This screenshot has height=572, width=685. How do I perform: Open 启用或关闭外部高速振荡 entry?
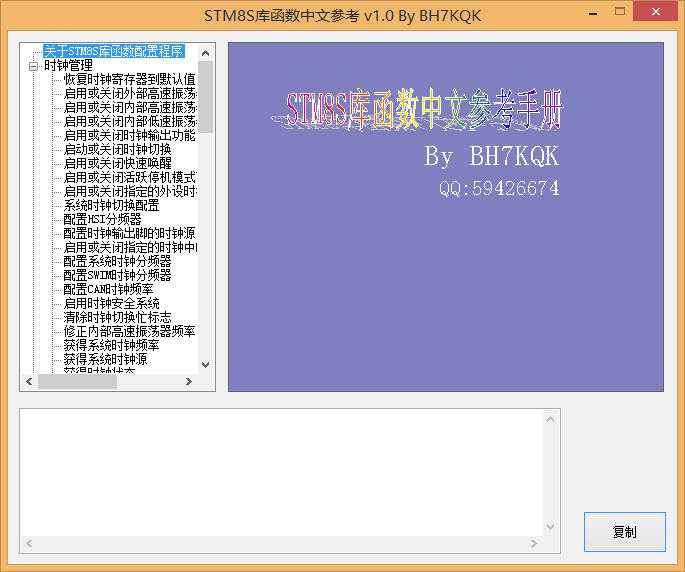click(130, 94)
